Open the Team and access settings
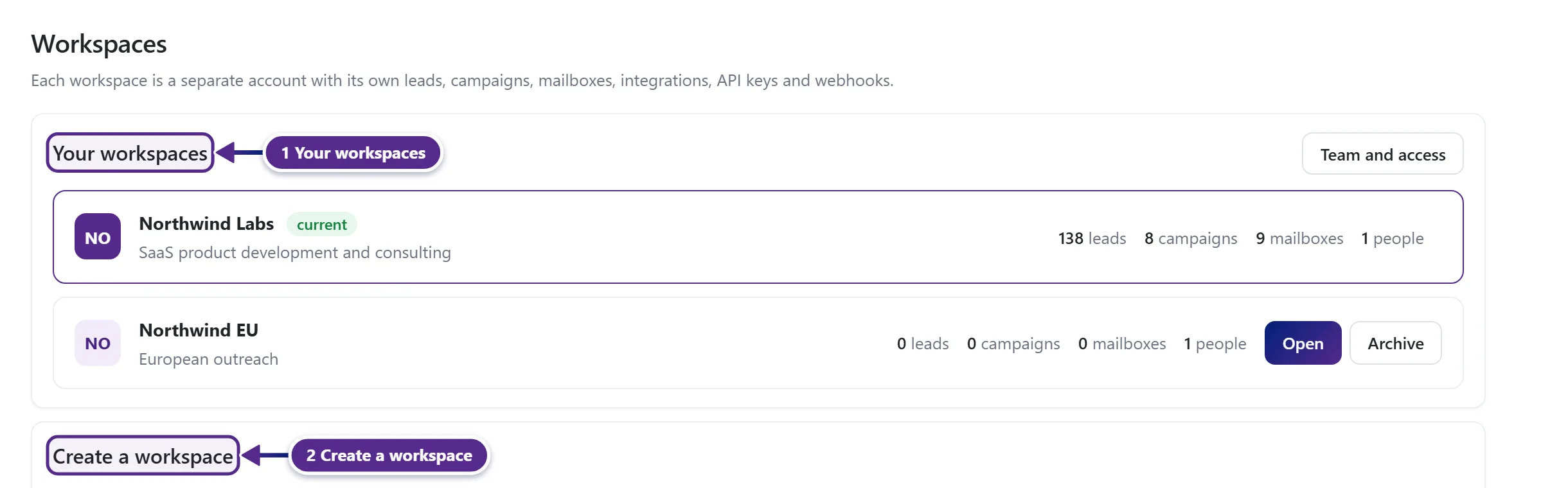 (1382, 154)
